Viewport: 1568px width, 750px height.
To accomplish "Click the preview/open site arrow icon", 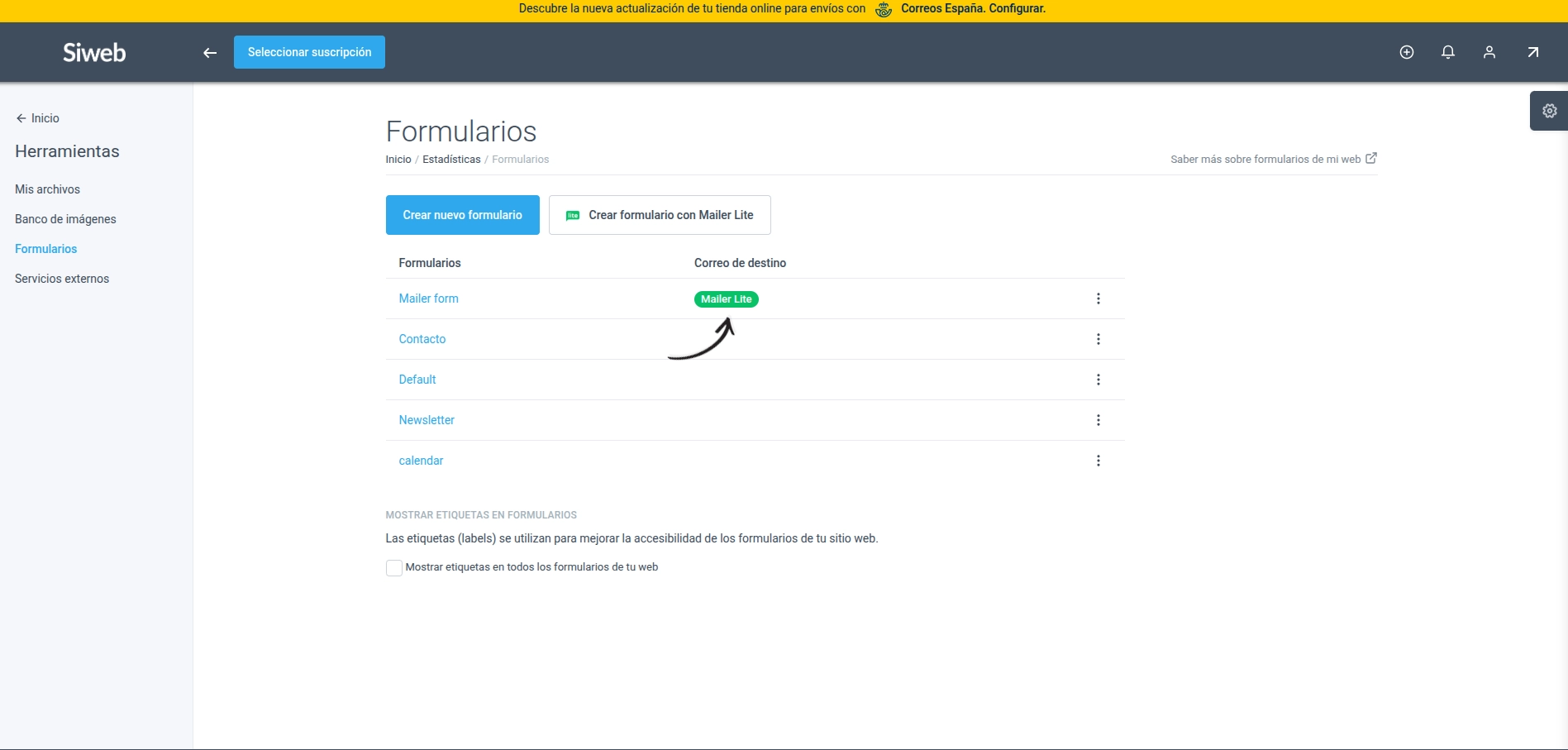I will point(1532,51).
